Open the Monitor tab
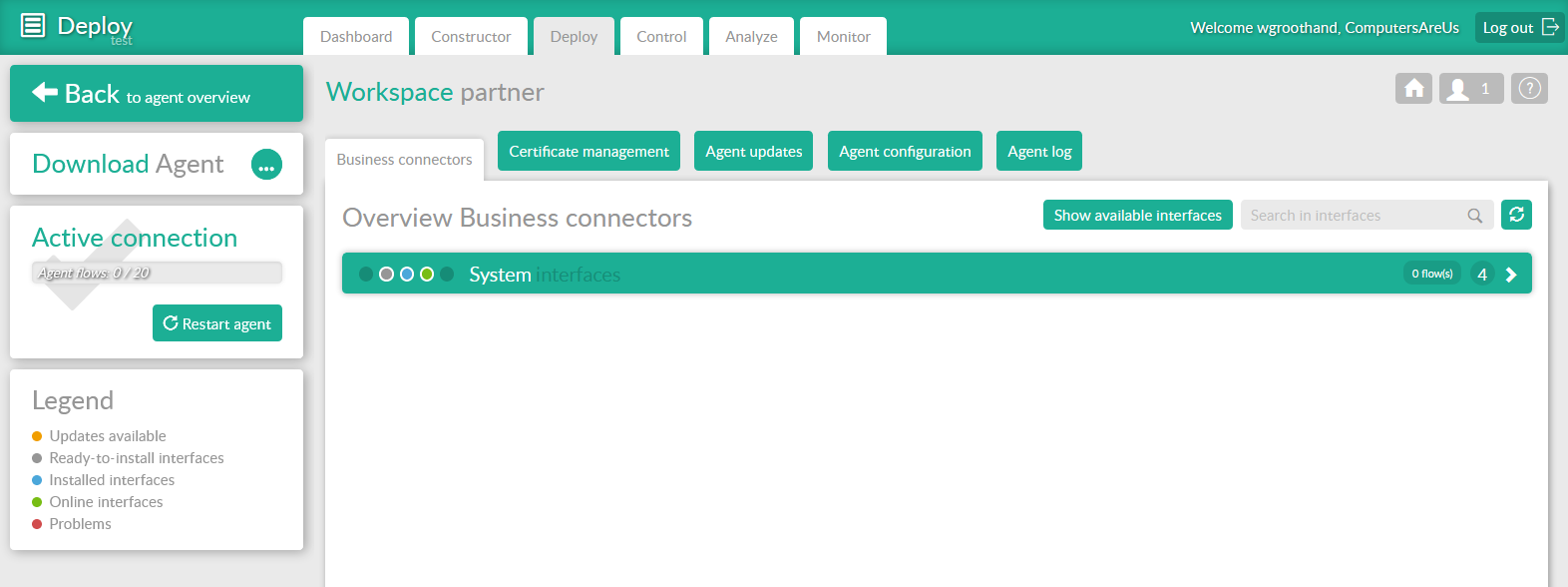1568x587 pixels. (843, 37)
